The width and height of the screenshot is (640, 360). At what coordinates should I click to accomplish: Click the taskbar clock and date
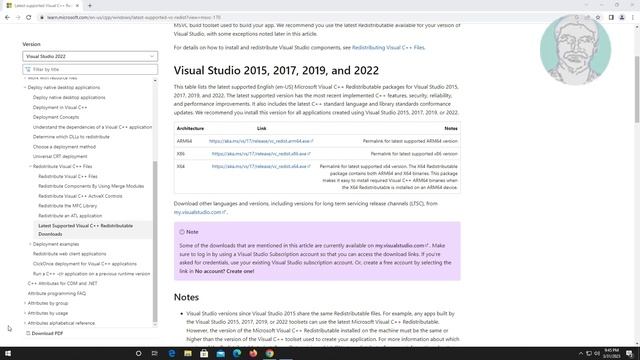pos(612,353)
